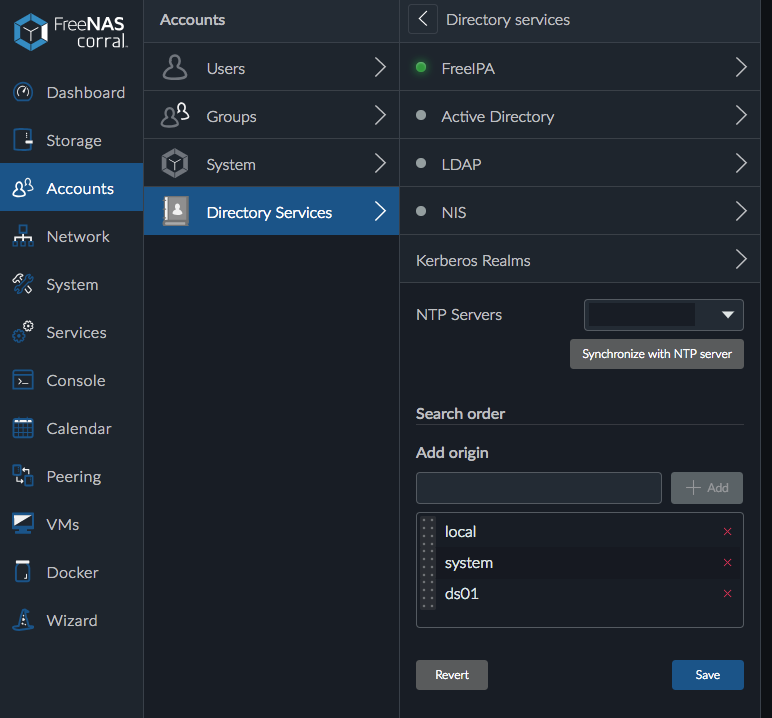Click the Docker container icon
772x718 pixels.
pos(23,572)
